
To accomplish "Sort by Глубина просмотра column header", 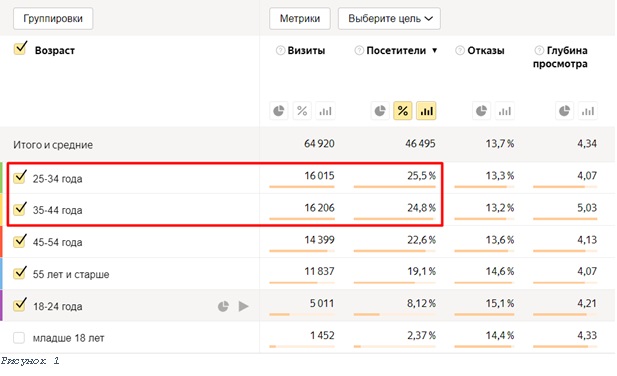I will click(x=560, y=57).
